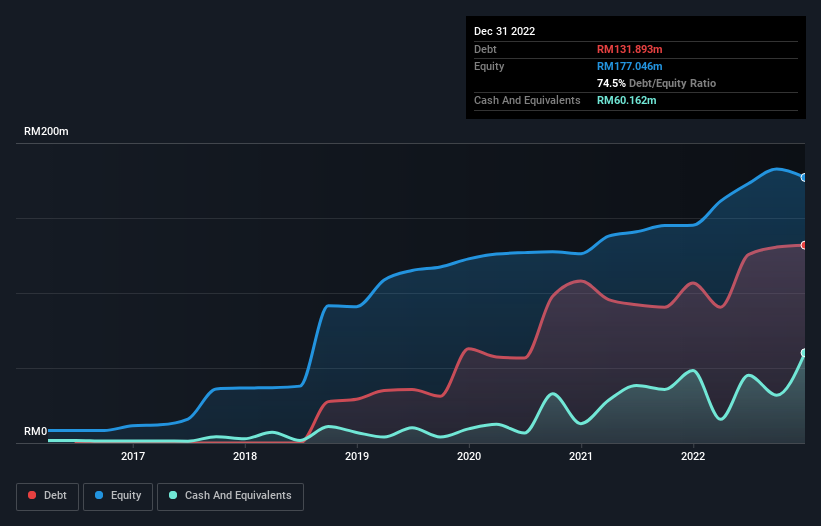Screen dimensions: 821x526
Task: Click the 2018 x-axis label
Action: tap(245, 456)
